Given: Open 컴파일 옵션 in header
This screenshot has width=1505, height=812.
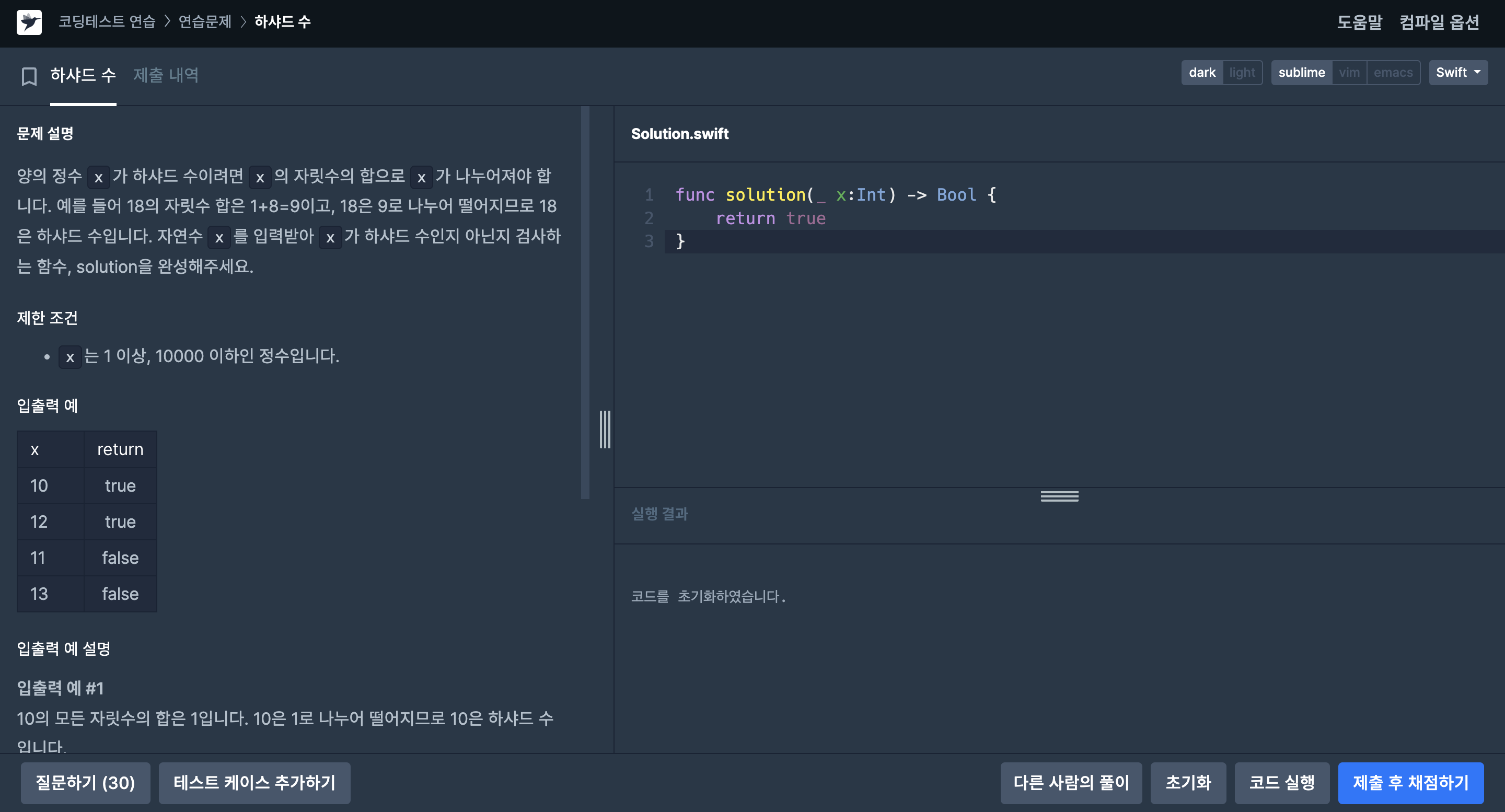Looking at the screenshot, I should (x=1439, y=22).
